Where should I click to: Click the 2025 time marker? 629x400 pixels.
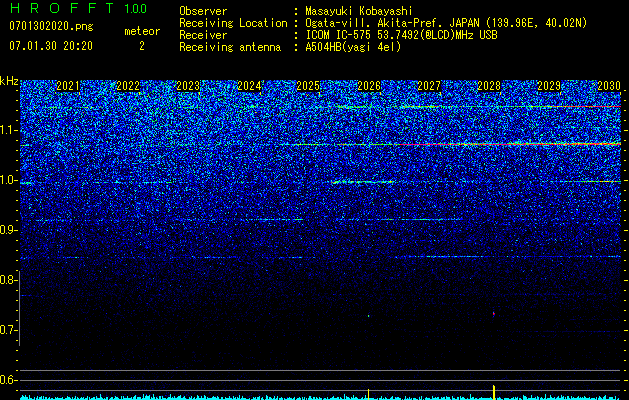click(308, 86)
